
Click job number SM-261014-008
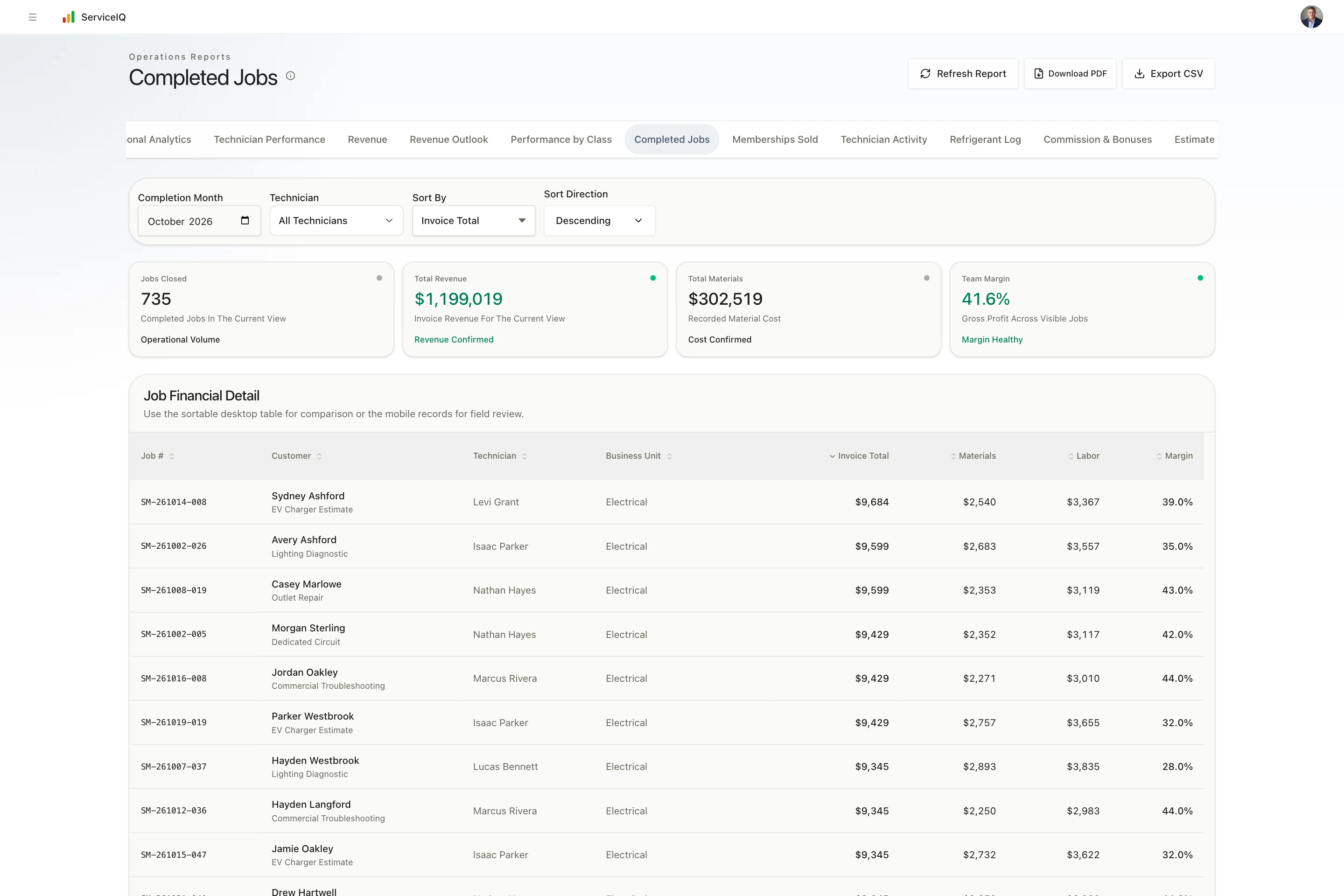[x=174, y=502]
